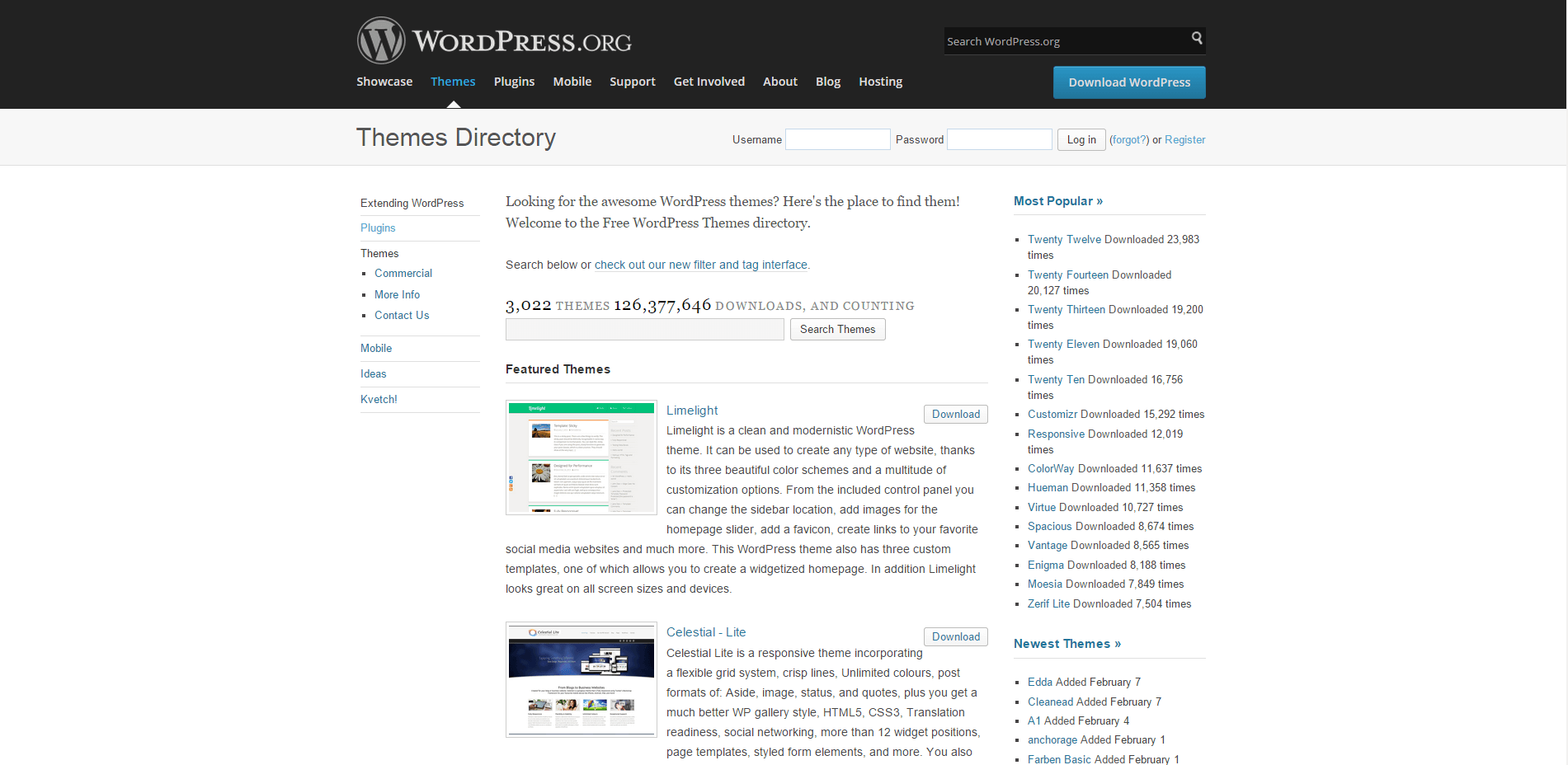1568x765 pixels.
Task: Open the About menu item
Action: tap(779, 82)
